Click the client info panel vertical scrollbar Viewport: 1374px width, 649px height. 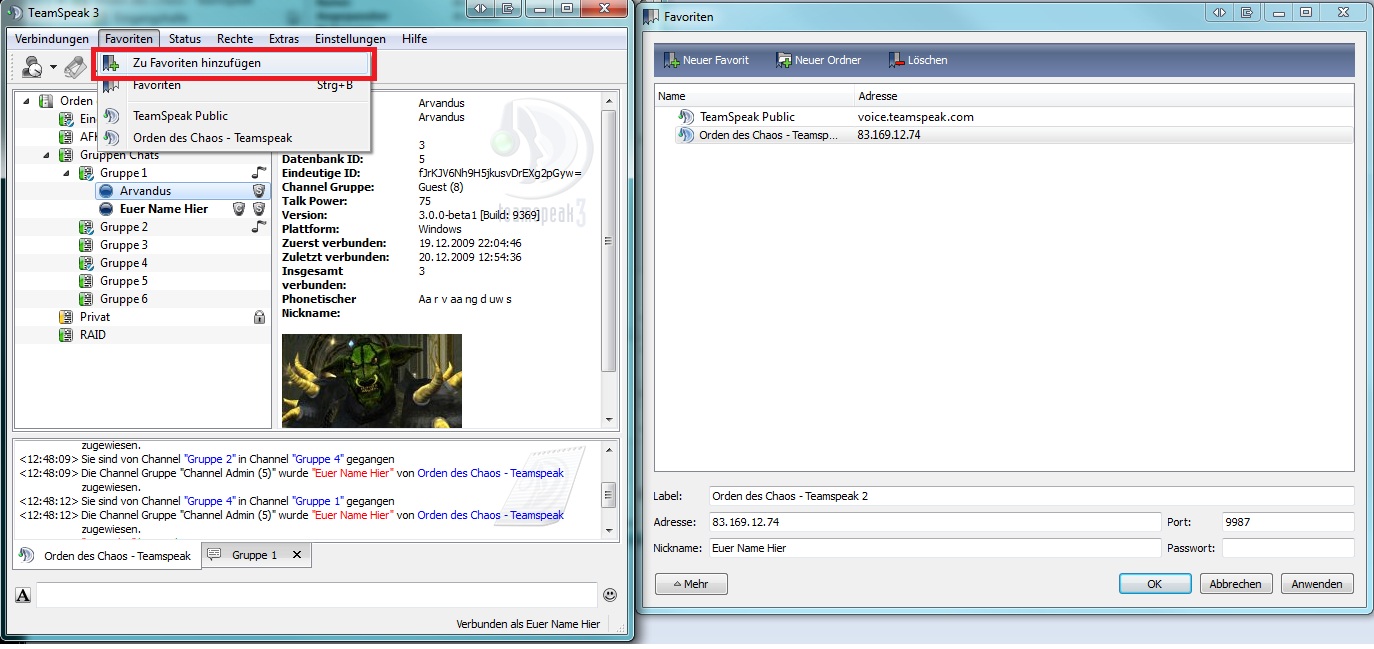pos(609,240)
